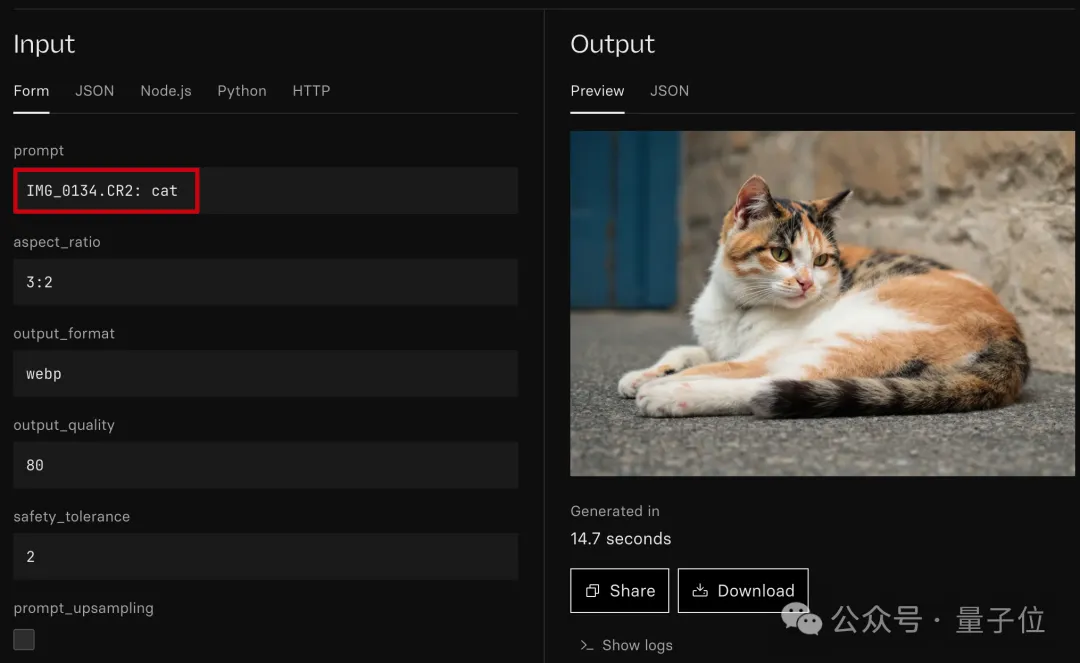The width and height of the screenshot is (1080, 663).
Task: Click the terminal icon beside Show logs
Action: point(588,646)
